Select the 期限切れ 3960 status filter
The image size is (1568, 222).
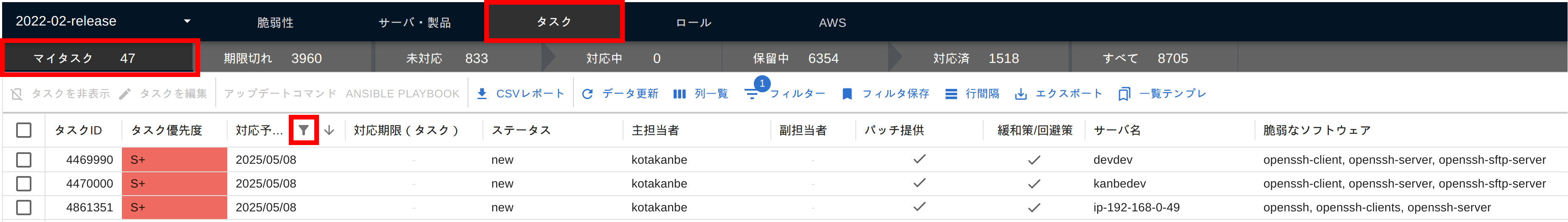272,59
